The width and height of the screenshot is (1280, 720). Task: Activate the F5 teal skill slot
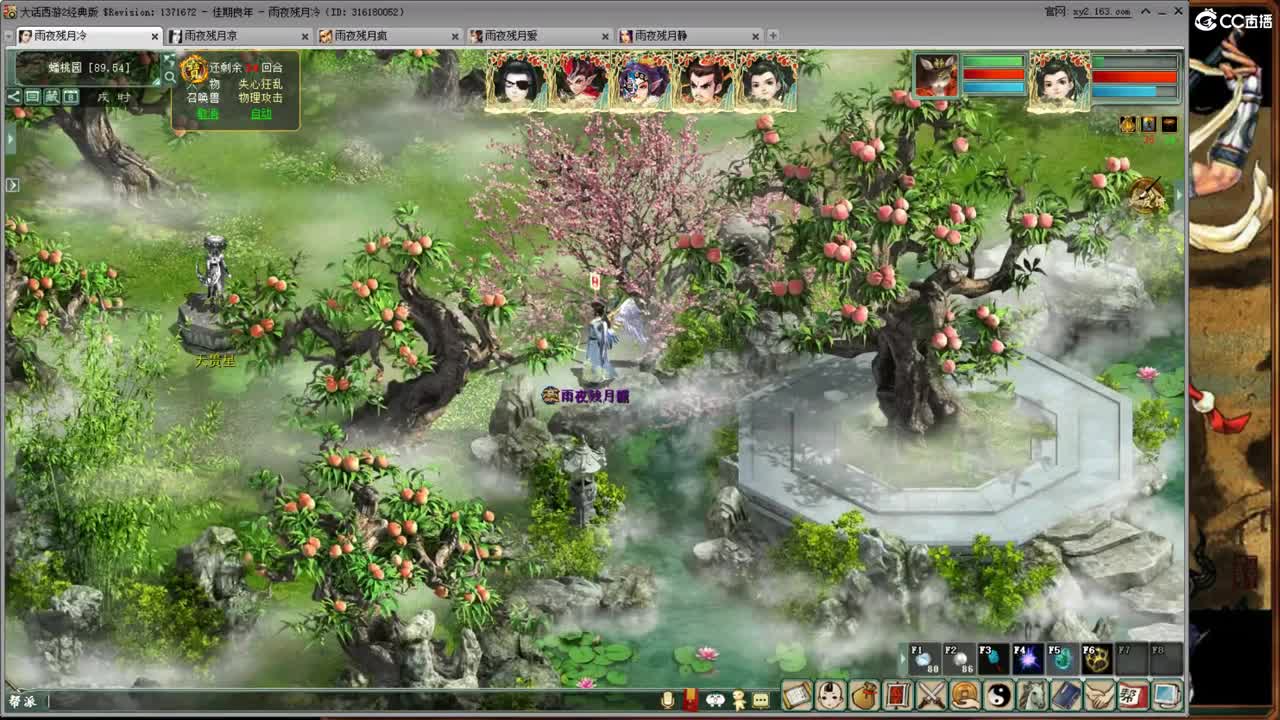[1061, 659]
